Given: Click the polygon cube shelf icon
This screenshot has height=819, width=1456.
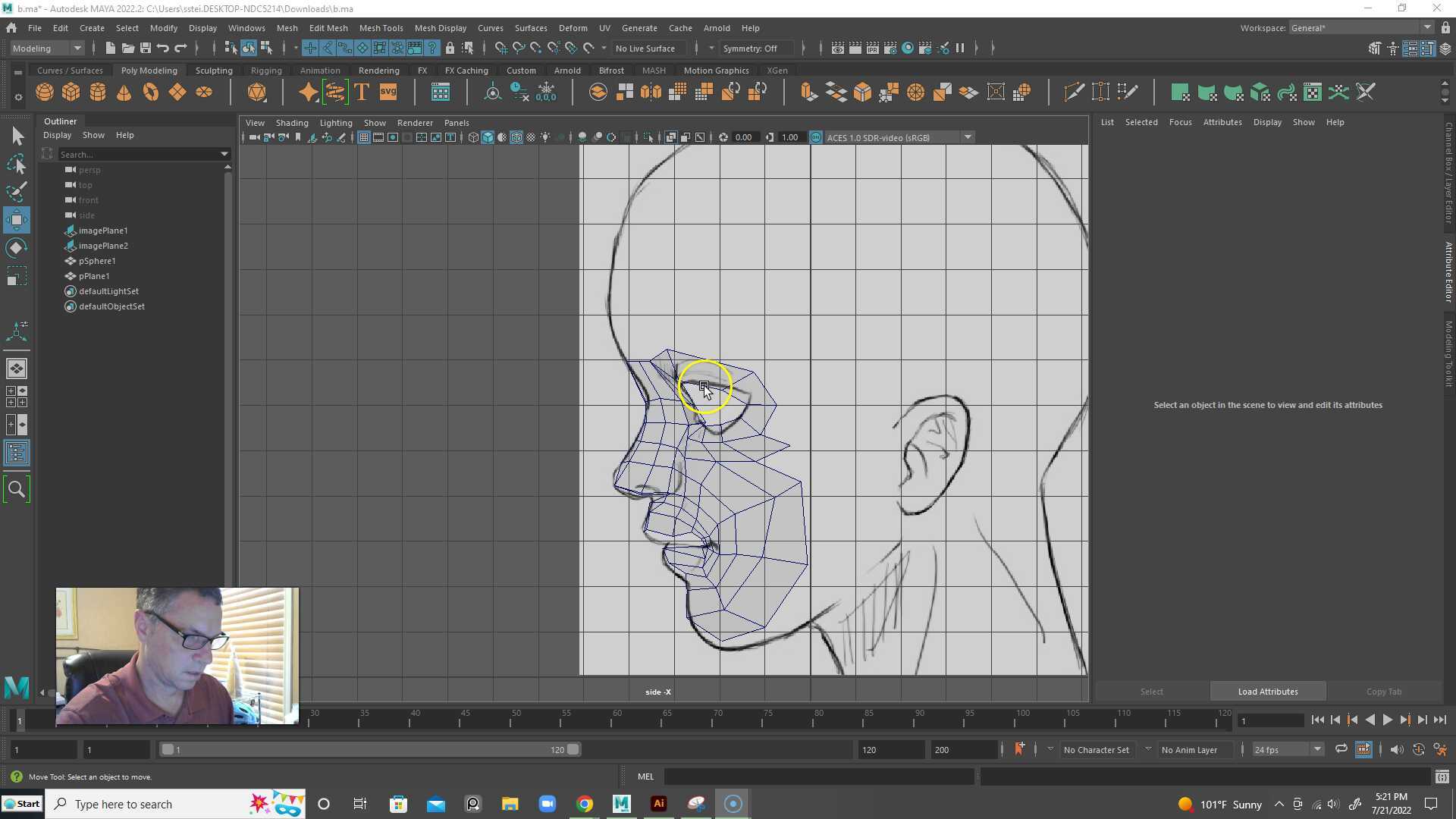Looking at the screenshot, I should click(71, 93).
